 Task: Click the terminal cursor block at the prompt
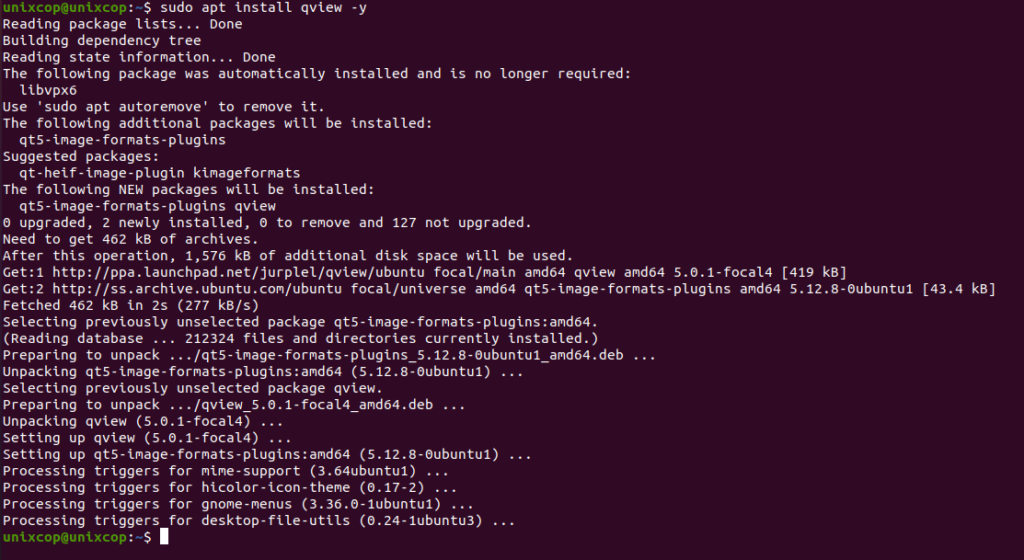coord(164,537)
